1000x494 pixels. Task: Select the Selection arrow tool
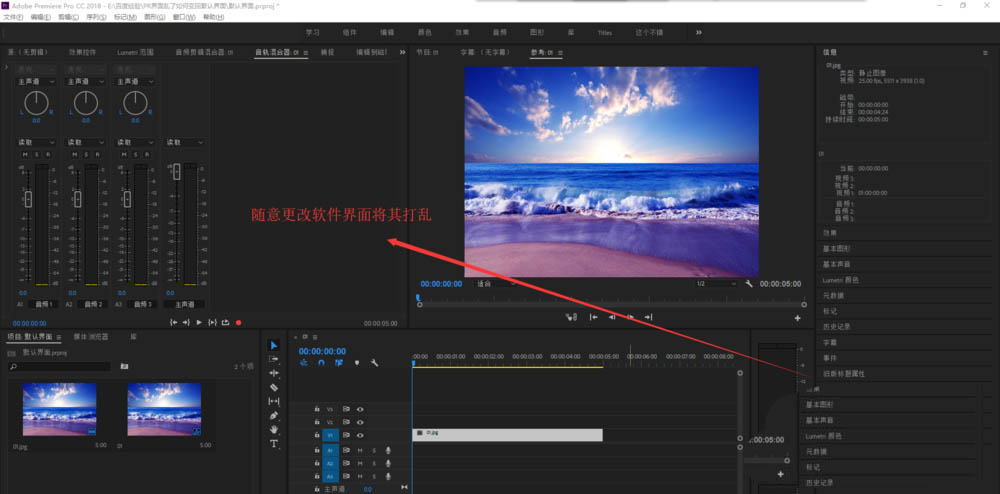pyautogui.click(x=274, y=345)
